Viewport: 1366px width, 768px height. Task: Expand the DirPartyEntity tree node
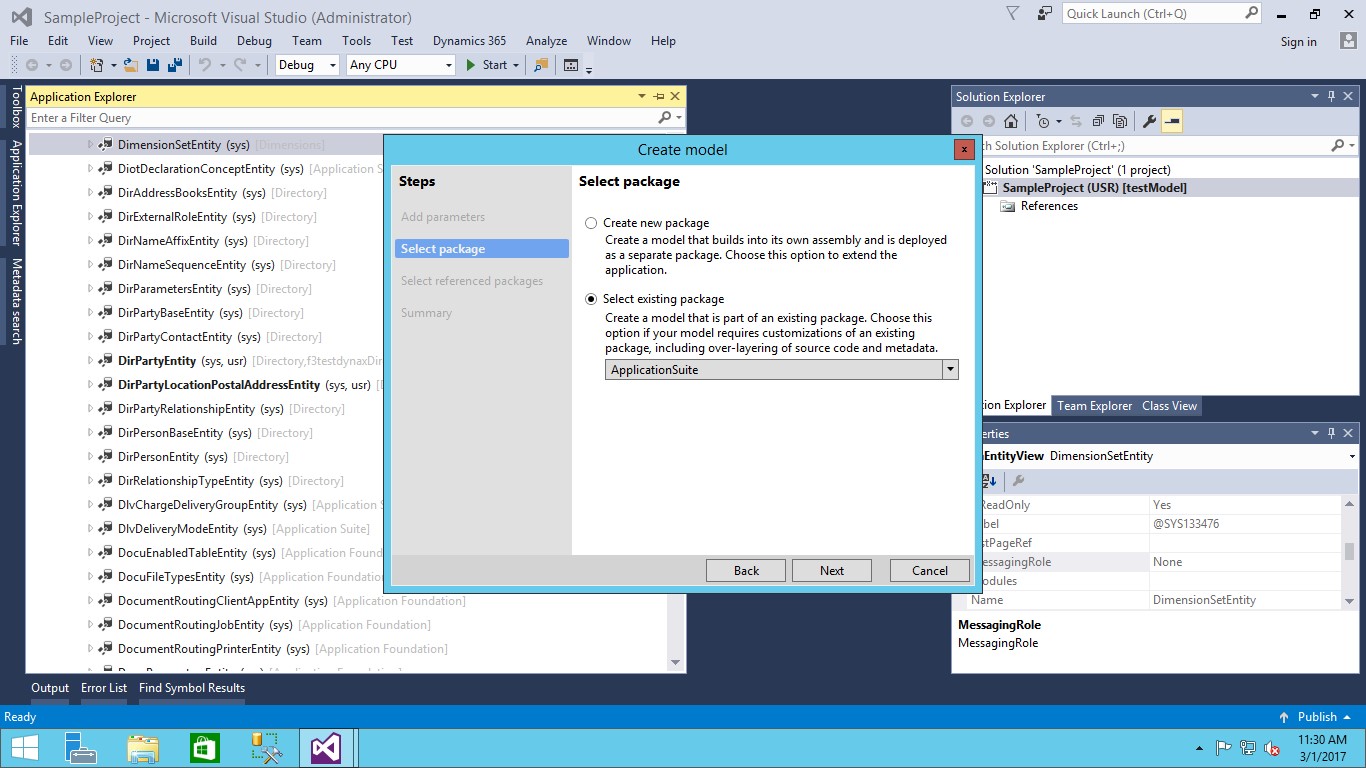point(90,361)
